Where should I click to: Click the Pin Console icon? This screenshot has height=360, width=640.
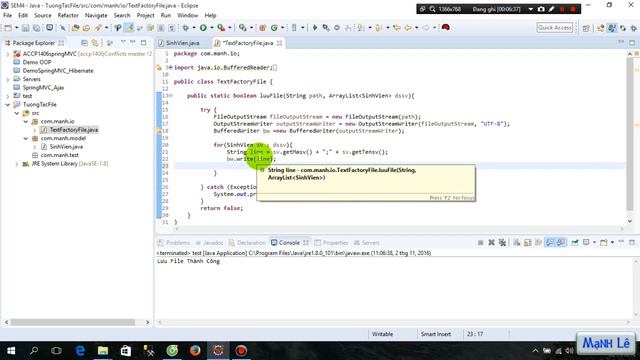tap(575, 242)
